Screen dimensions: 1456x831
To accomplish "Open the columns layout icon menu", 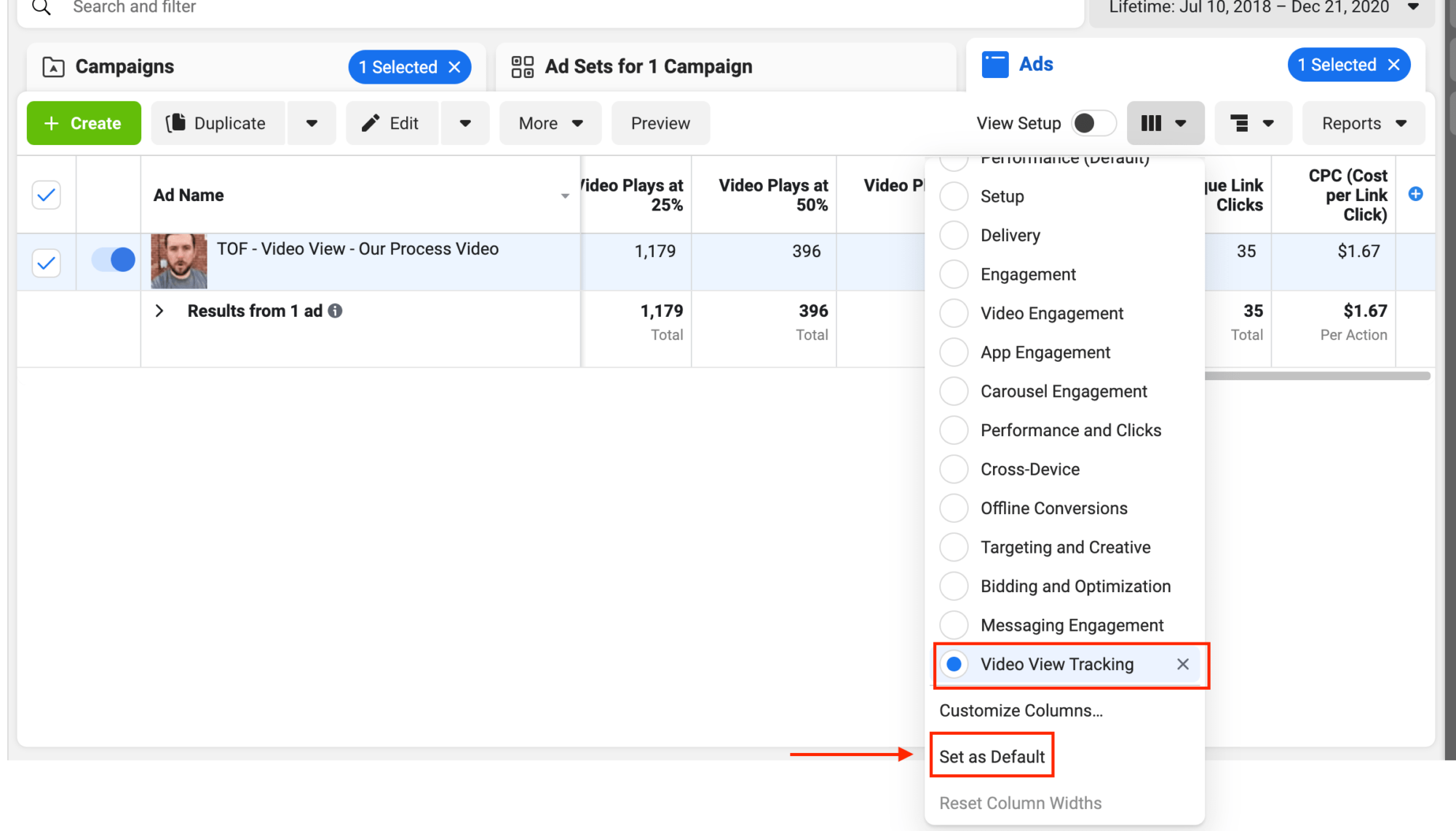I will 1166,123.
